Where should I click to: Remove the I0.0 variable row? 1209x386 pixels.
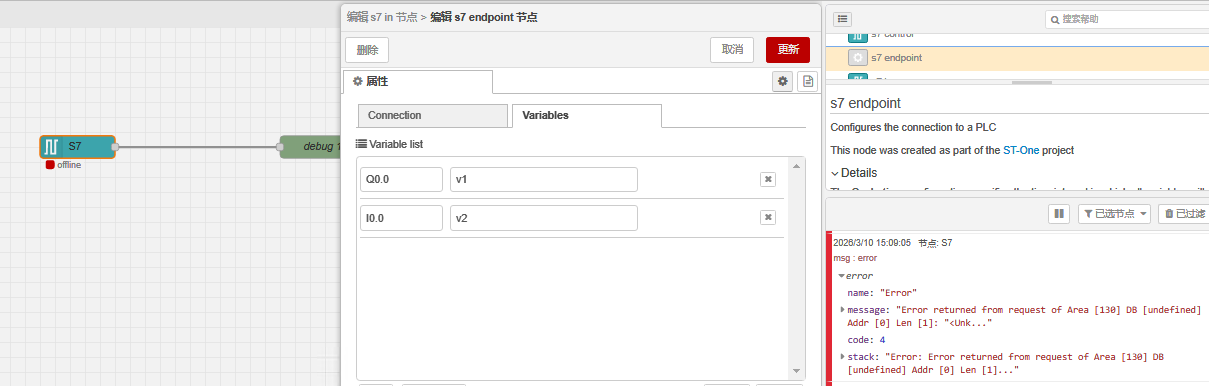pos(768,217)
